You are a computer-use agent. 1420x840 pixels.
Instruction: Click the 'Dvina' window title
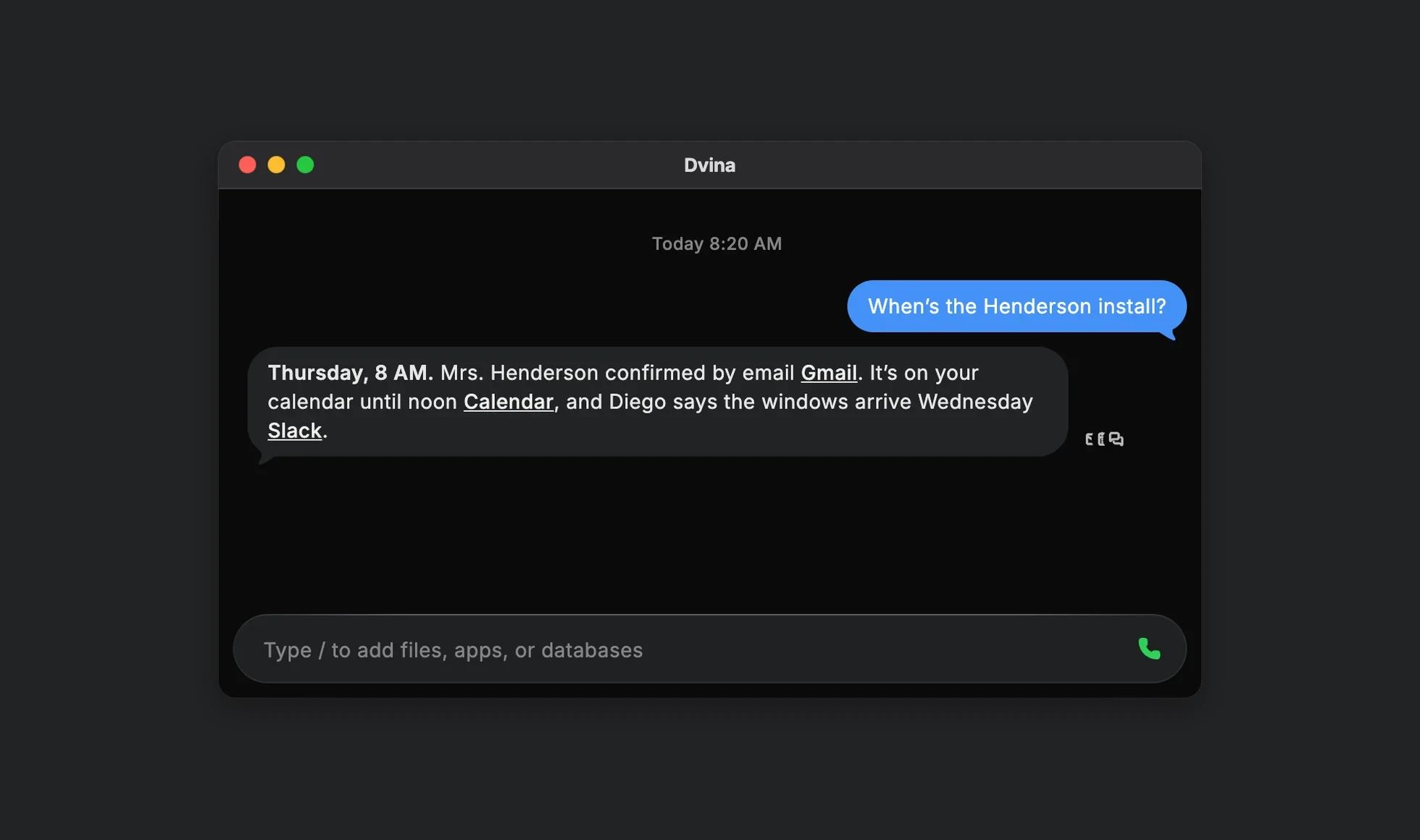709,165
